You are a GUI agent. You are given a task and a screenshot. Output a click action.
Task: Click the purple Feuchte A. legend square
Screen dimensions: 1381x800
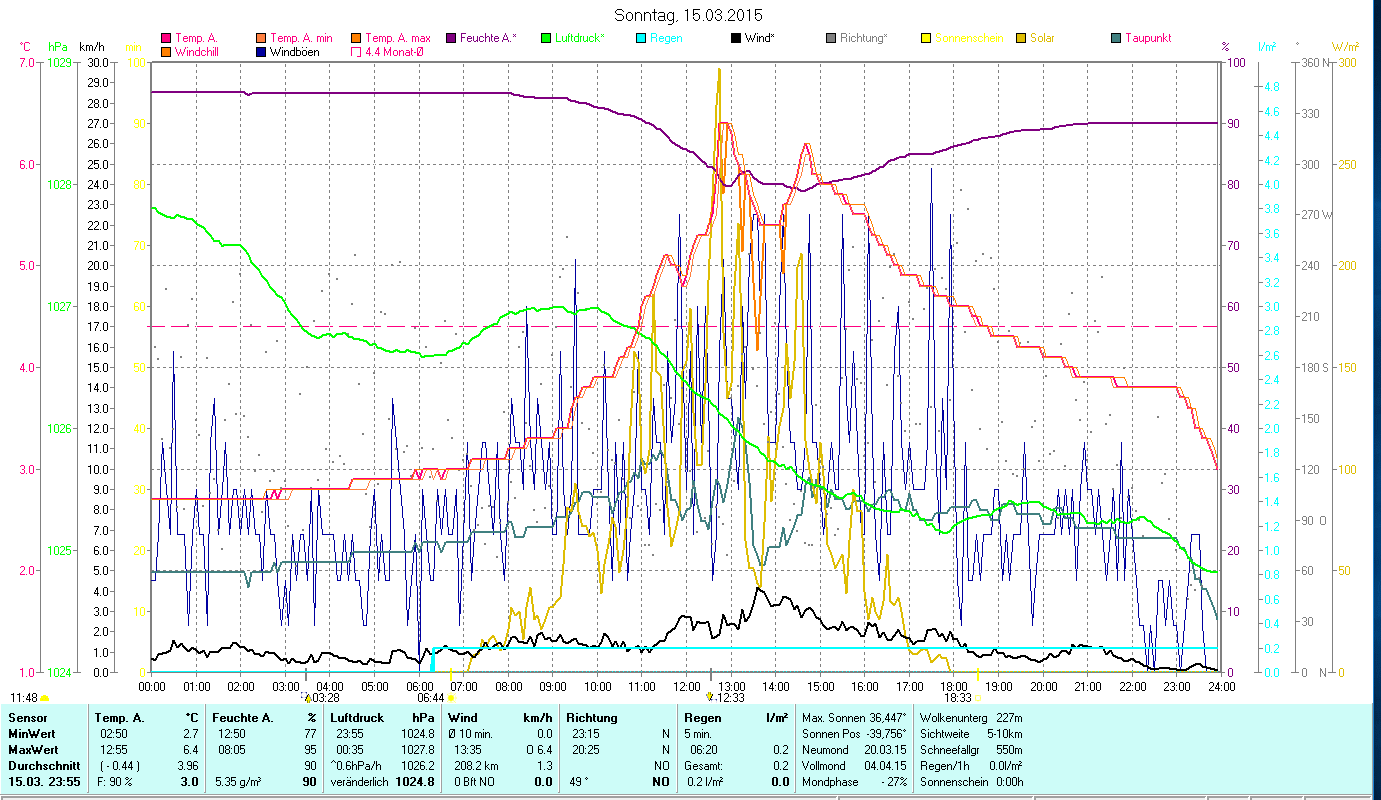(x=451, y=38)
